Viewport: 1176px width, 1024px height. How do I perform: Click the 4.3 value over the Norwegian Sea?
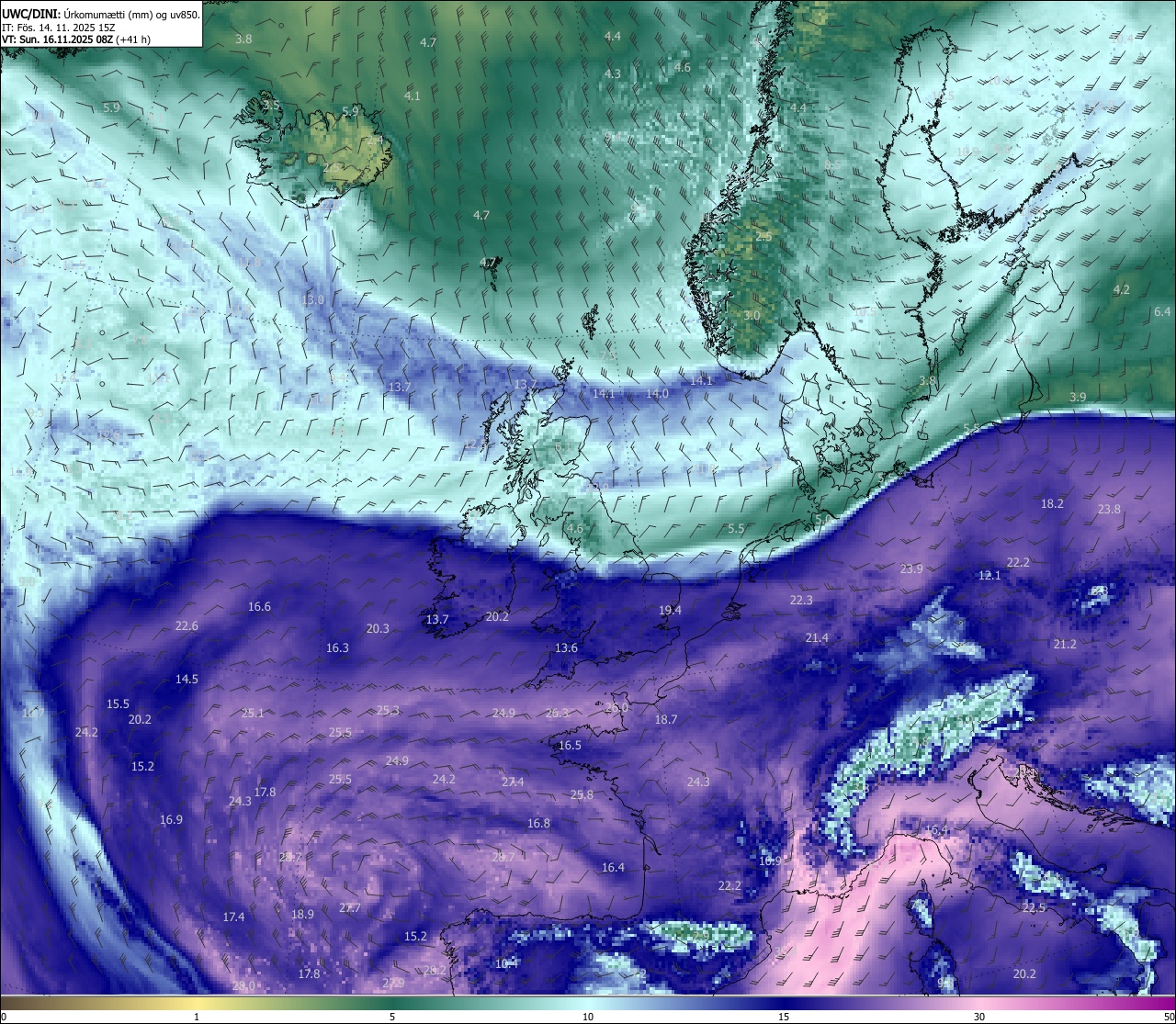tap(613, 74)
